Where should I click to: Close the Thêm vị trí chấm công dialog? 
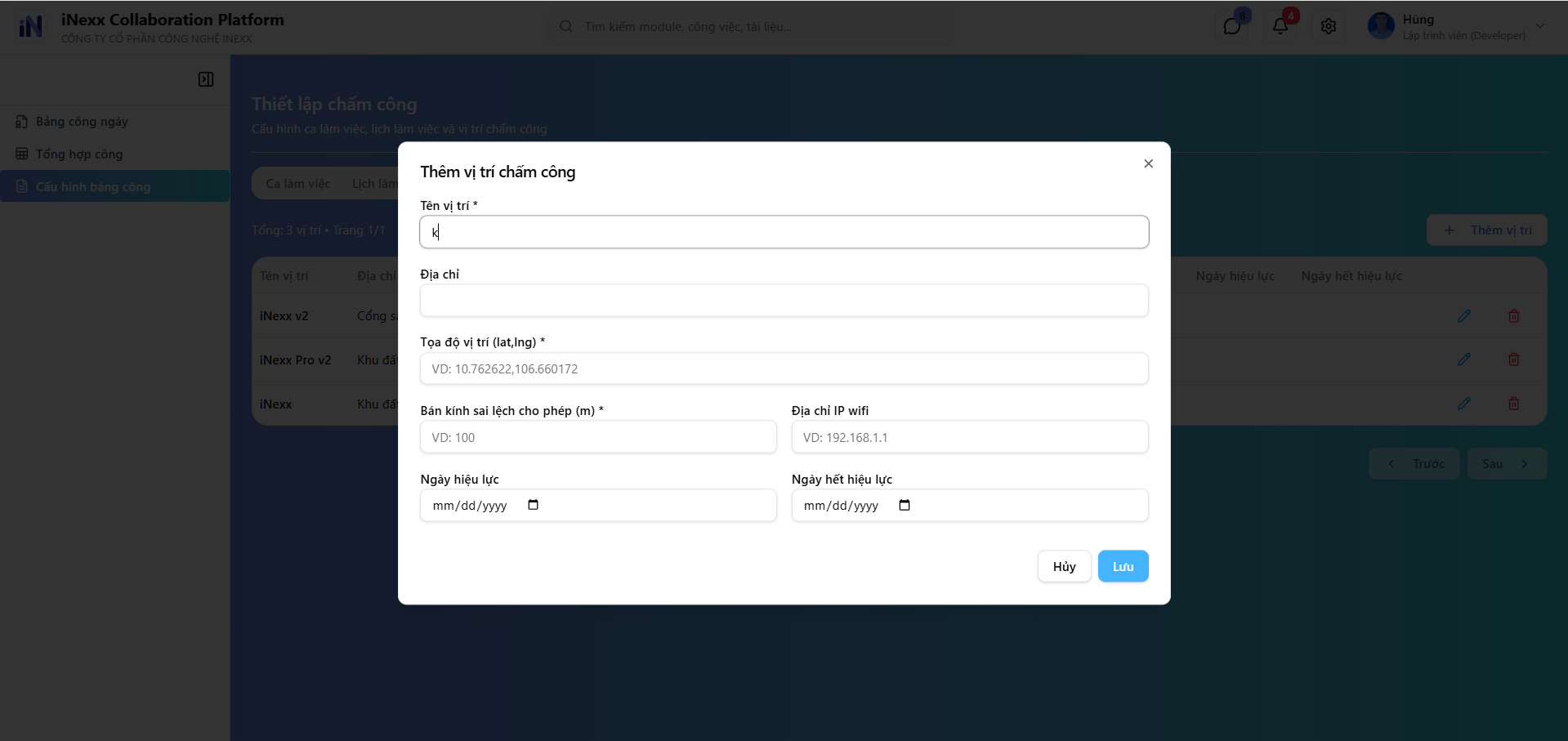1148,163
